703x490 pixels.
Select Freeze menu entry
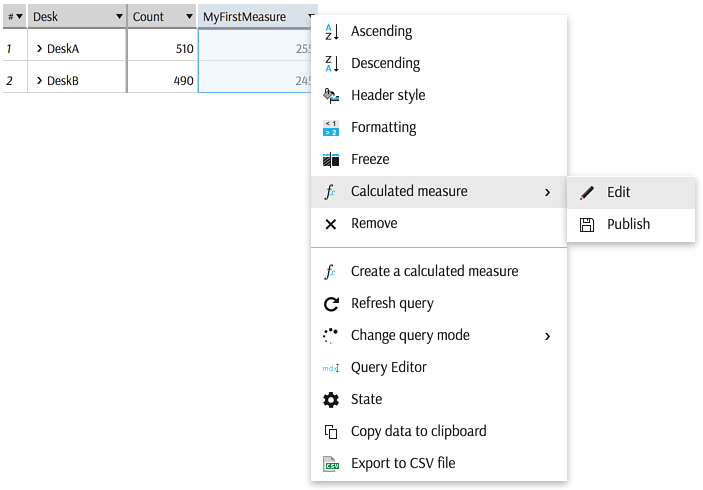tap(439, 159)
